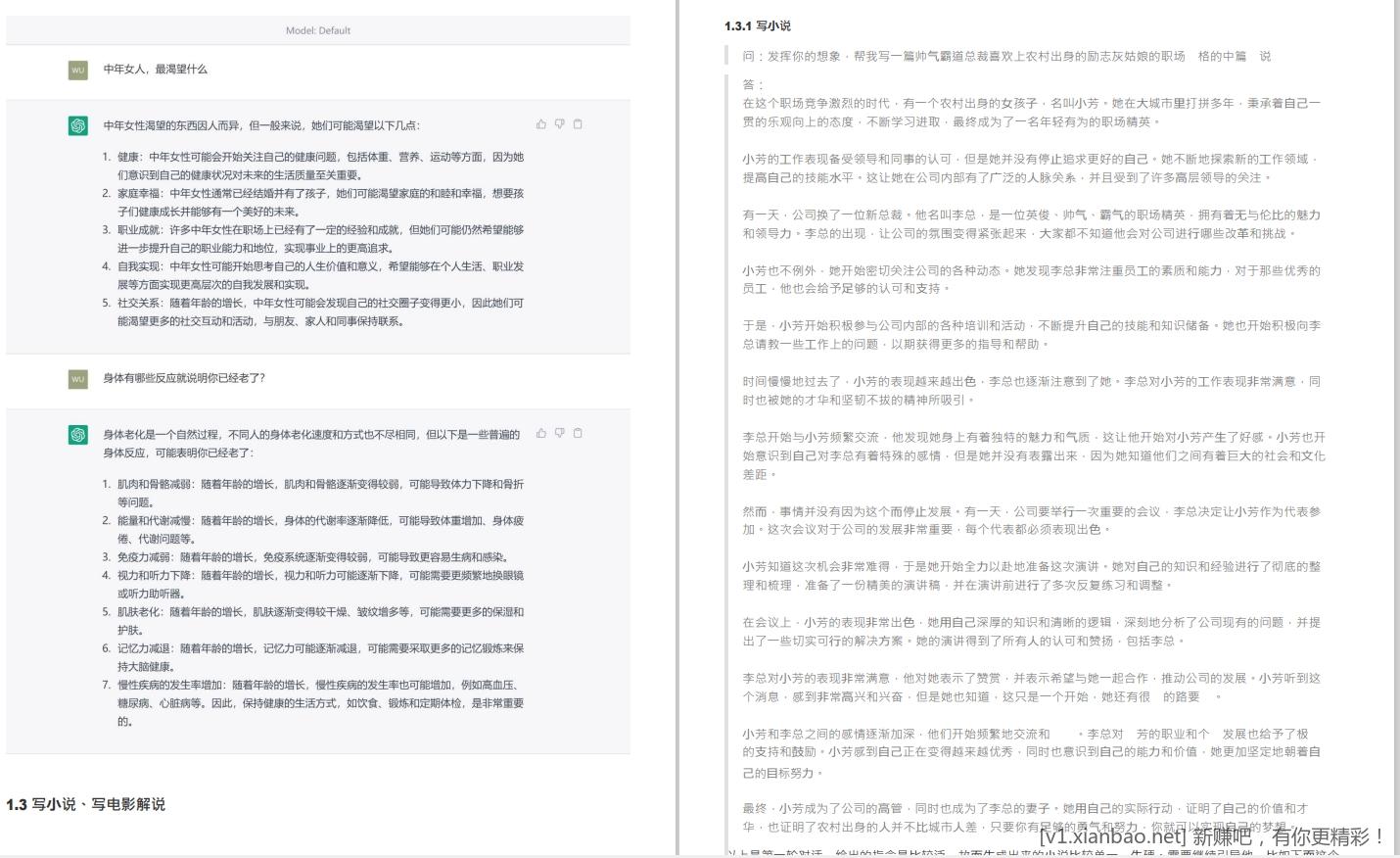1400x858 pixels.
Task: Click paragraph starting 小芳知道这次机会非常难得
Action: point(1031,575)
